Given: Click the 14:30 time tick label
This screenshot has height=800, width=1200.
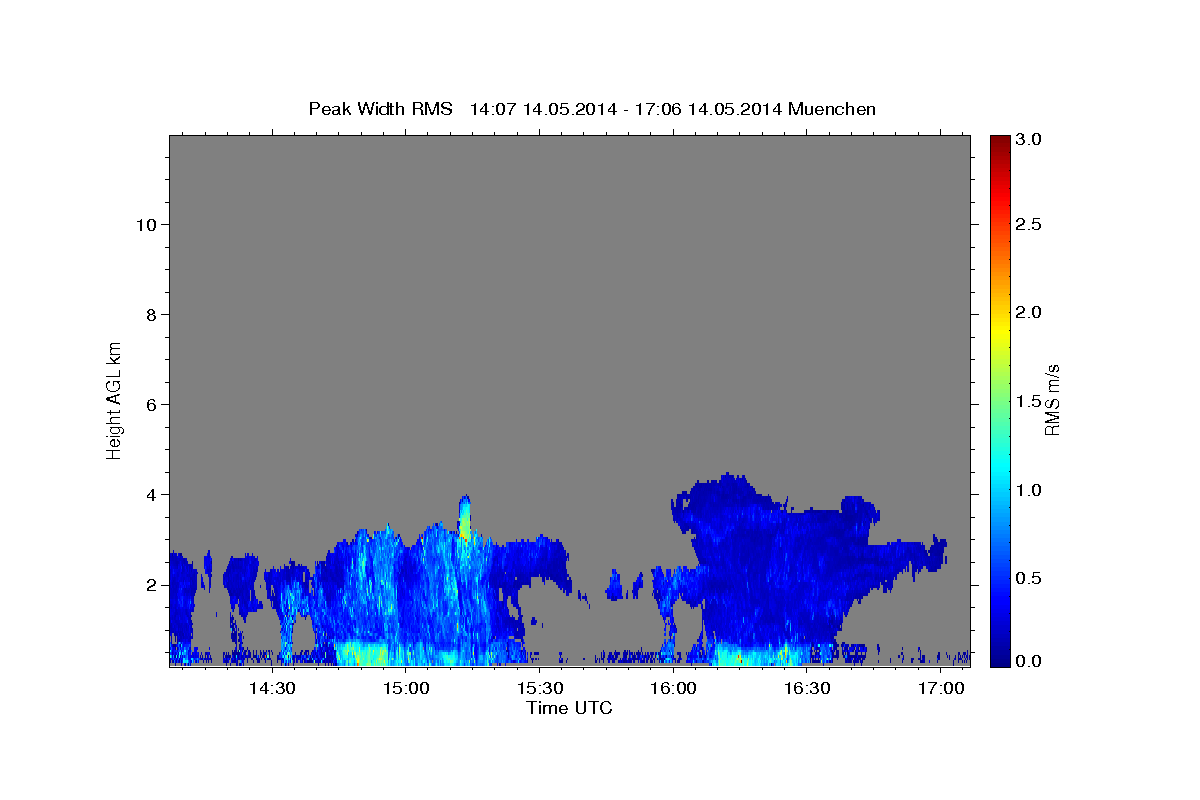Looking at the screenshot, I should point(271,688).
